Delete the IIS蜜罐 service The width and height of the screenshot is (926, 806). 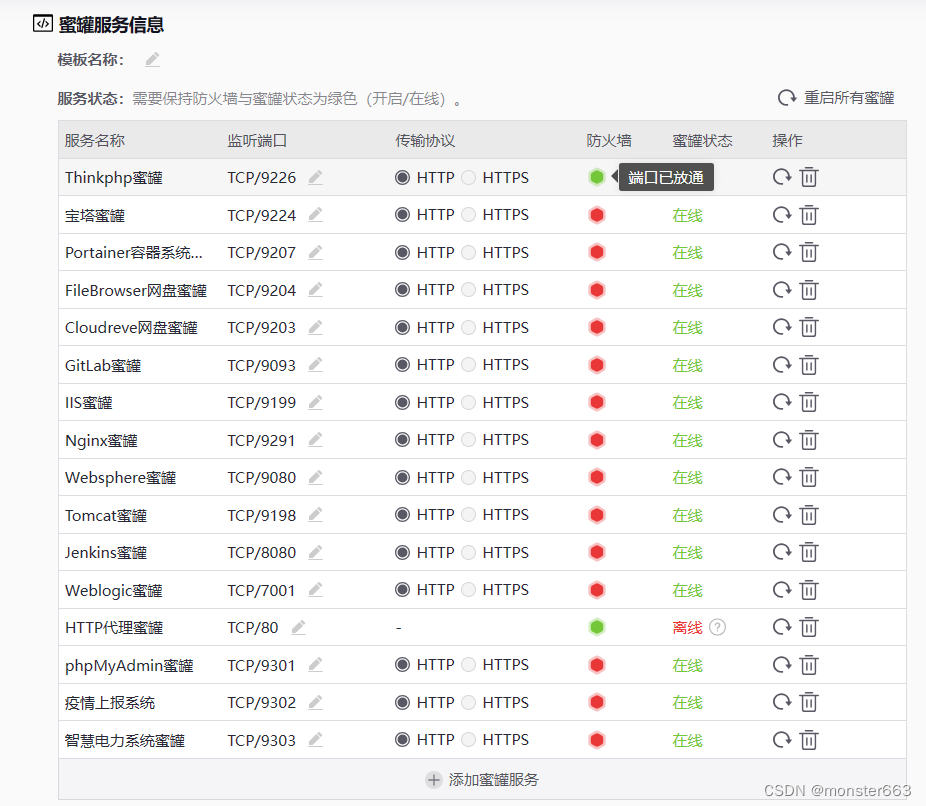[808, 403]
